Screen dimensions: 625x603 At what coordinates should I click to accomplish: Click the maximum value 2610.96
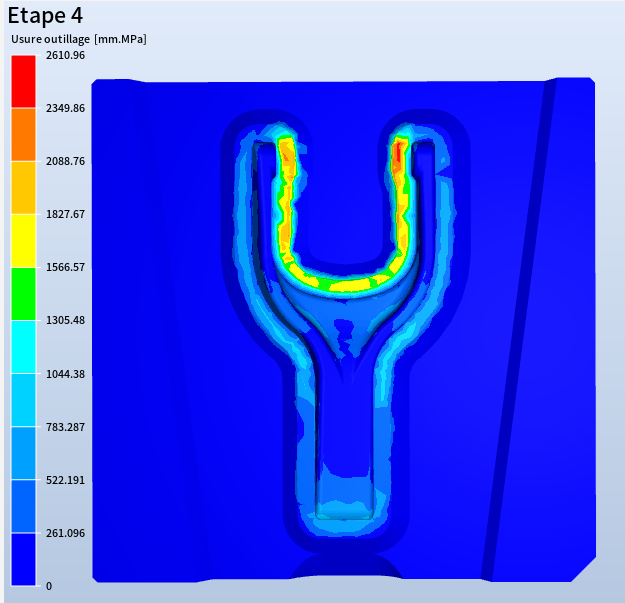65,55
